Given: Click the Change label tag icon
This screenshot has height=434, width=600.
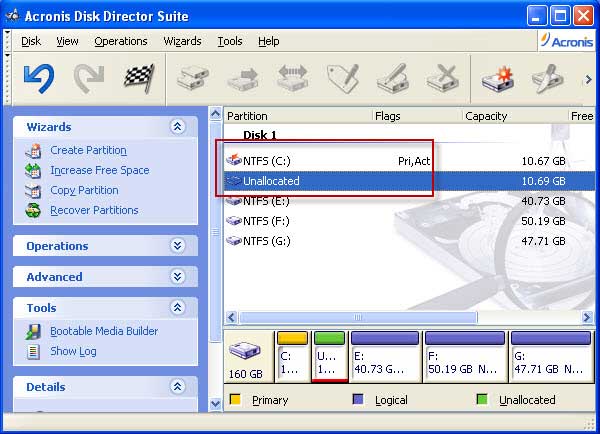Looking at the screenshot, I should pos(343,78).
